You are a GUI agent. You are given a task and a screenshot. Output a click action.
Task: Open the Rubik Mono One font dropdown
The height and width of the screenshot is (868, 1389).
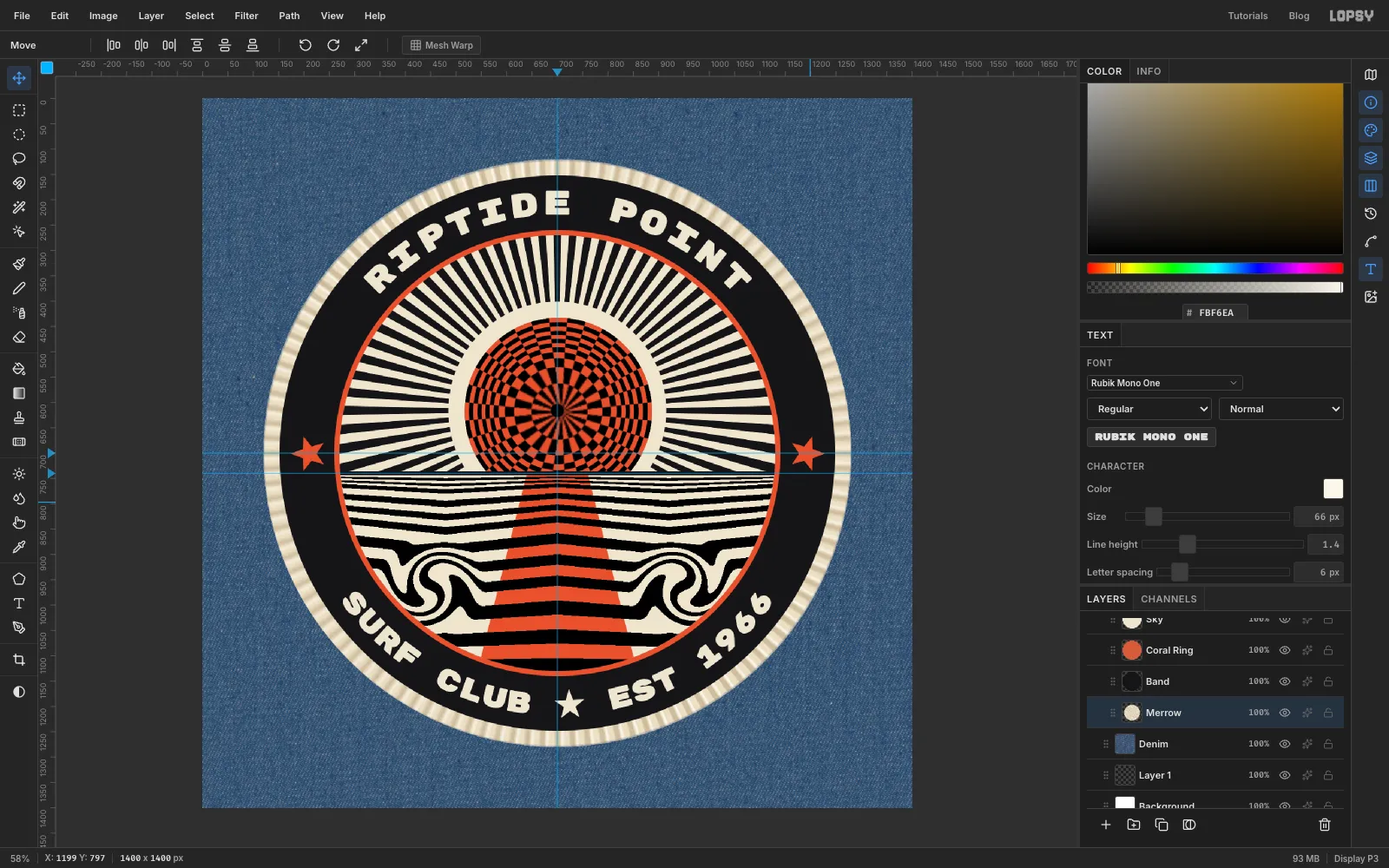coord(1164,383)
